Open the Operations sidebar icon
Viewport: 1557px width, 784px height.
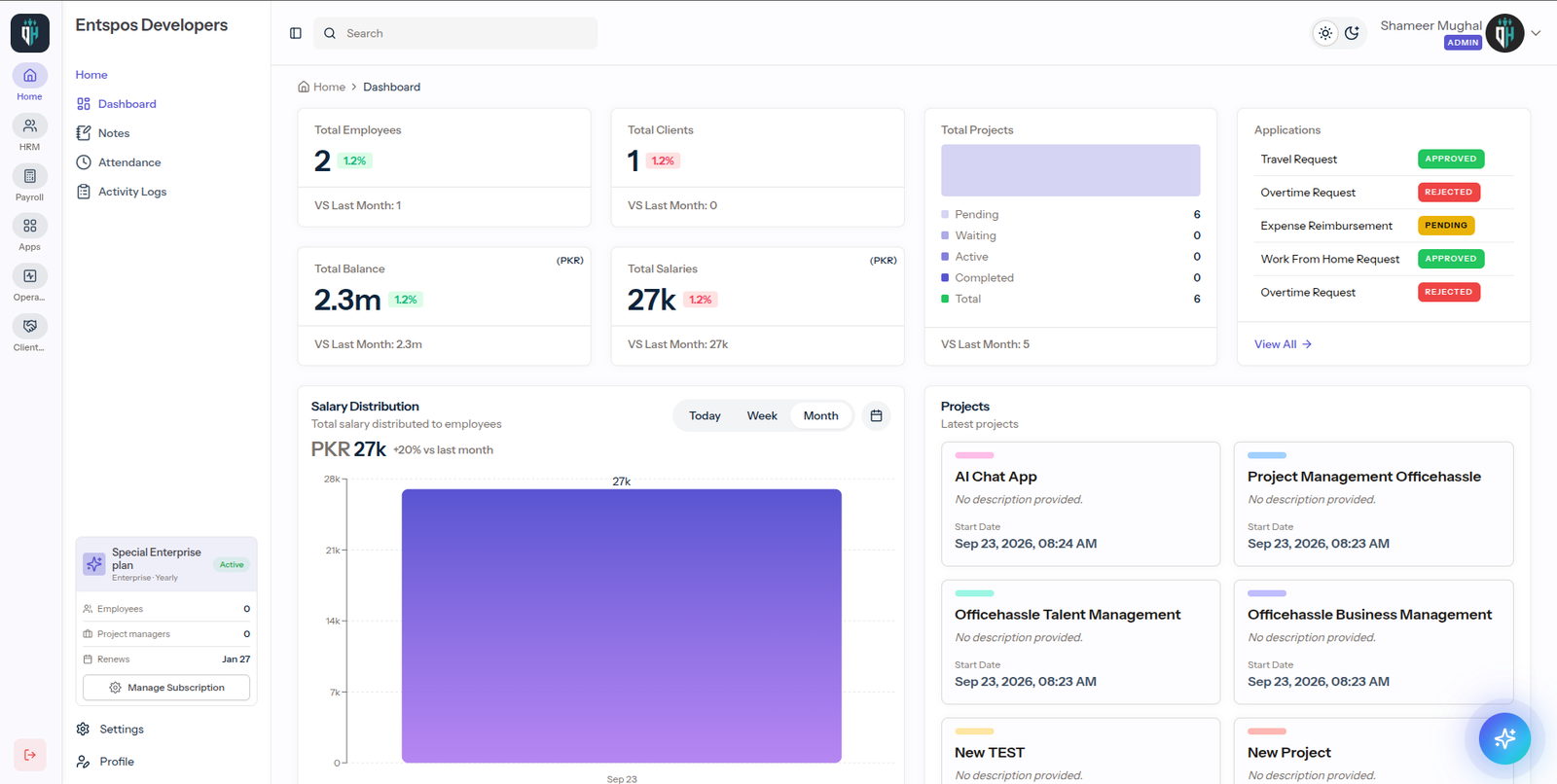tap(30, 283)
